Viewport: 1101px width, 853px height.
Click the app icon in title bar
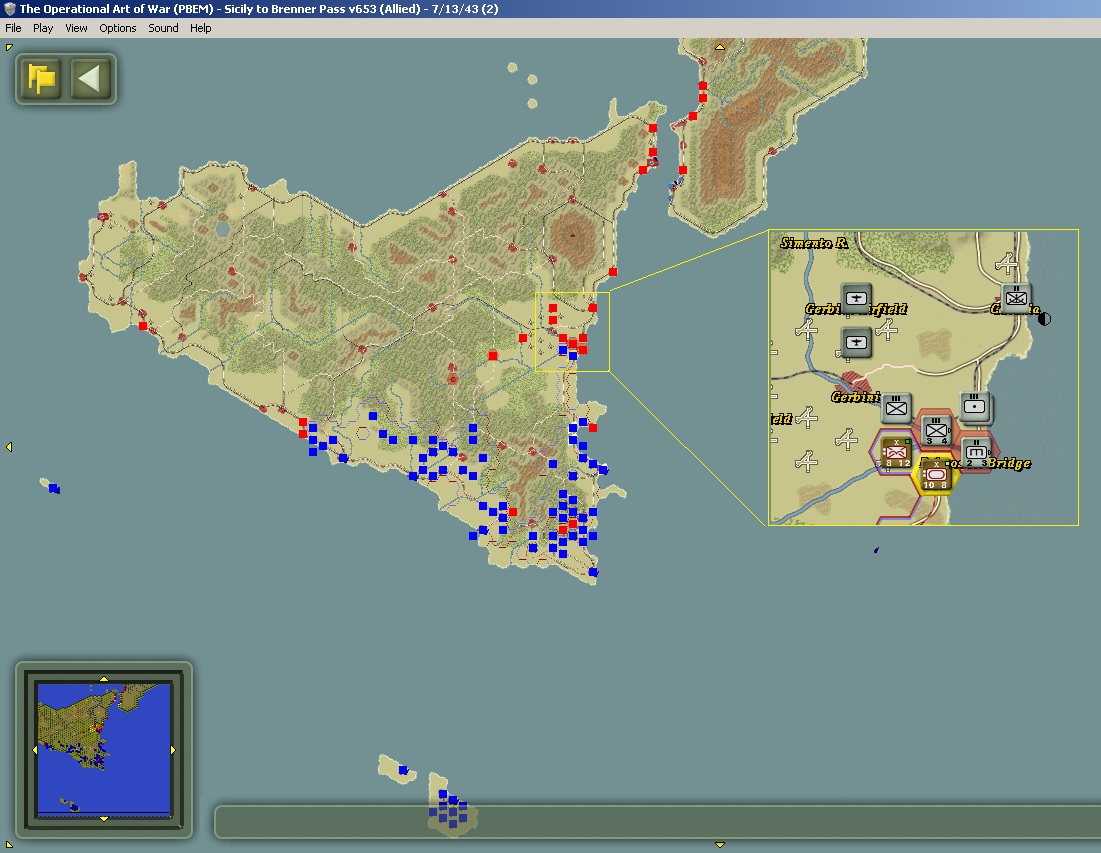tap(9, 9)
